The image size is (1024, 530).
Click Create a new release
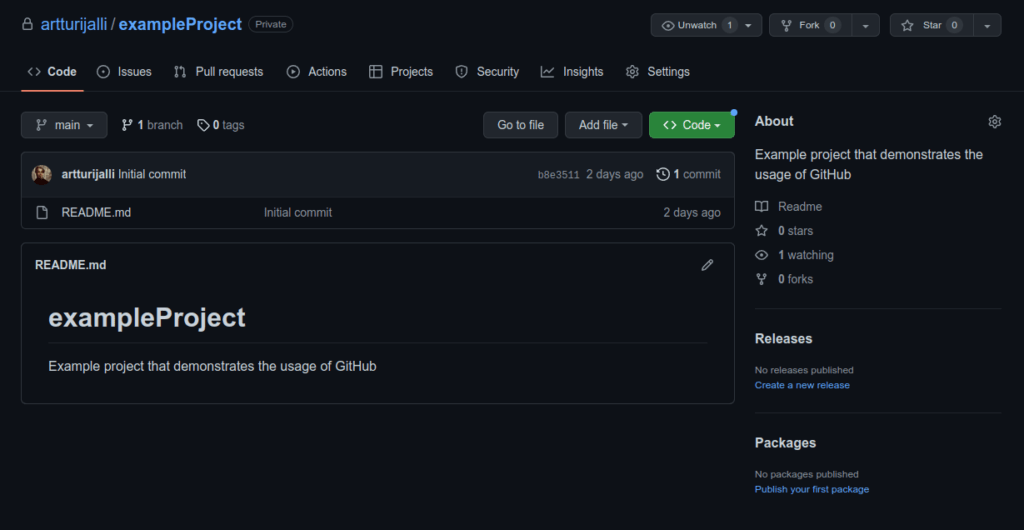point(802,385)
